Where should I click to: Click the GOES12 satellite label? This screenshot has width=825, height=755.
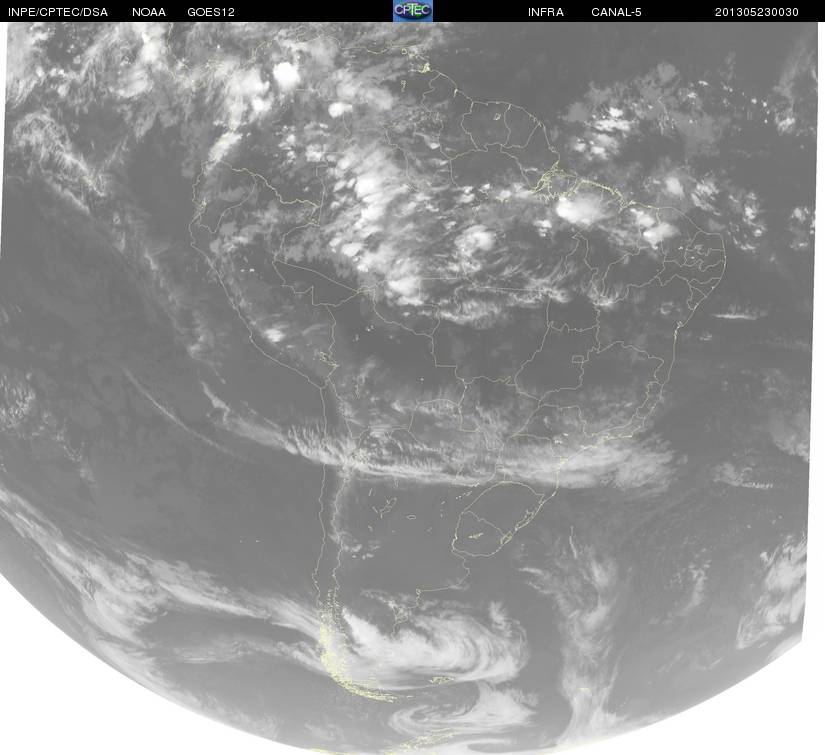pyautogui.click(x=211, y=12)
